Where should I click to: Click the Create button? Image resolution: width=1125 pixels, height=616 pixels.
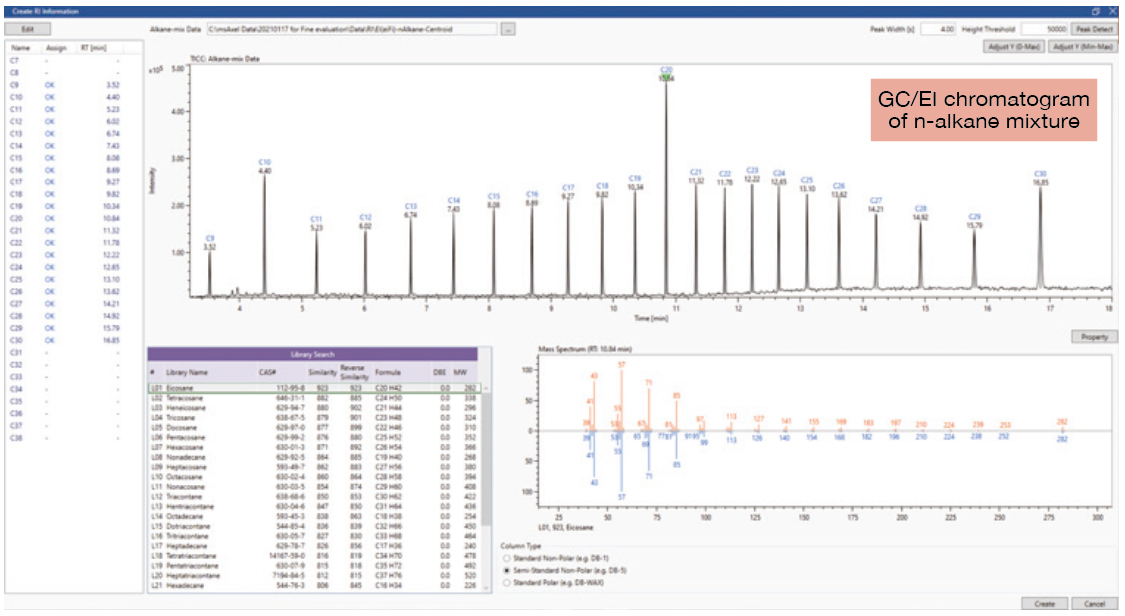pyautogui.click(x=1045, y=604)
